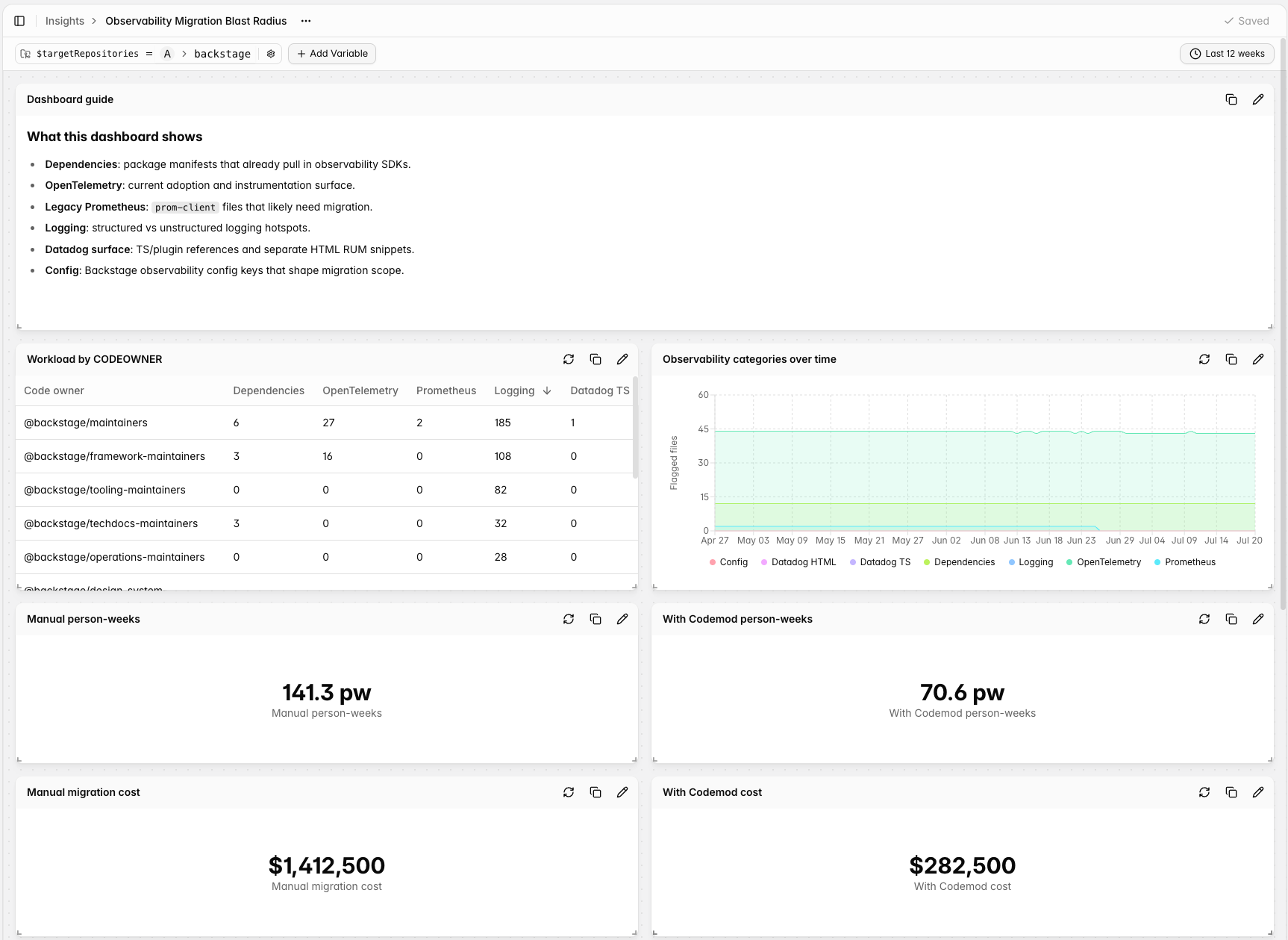Viewport: 1288px width, 940px height.
Task: Select the Dependencies legend color dot
Action: click(927, 562)
